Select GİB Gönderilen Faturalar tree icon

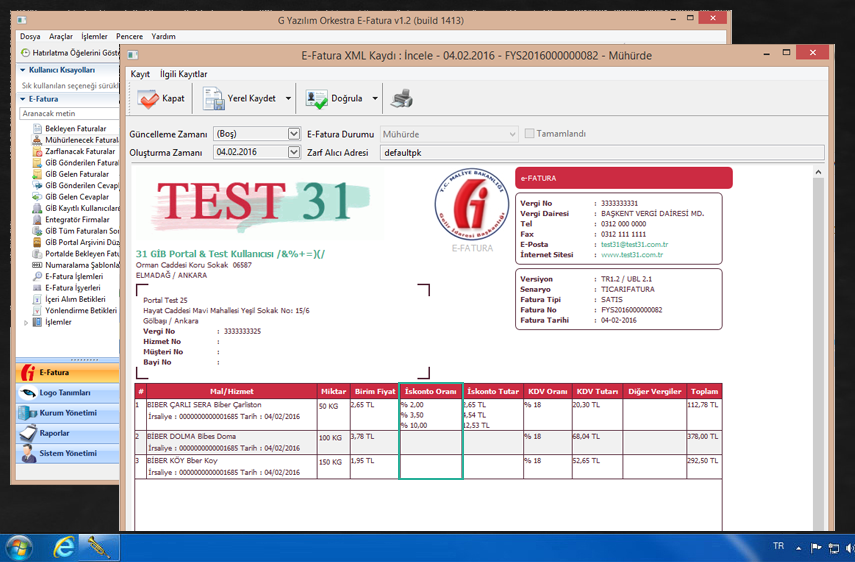[37, 163]
